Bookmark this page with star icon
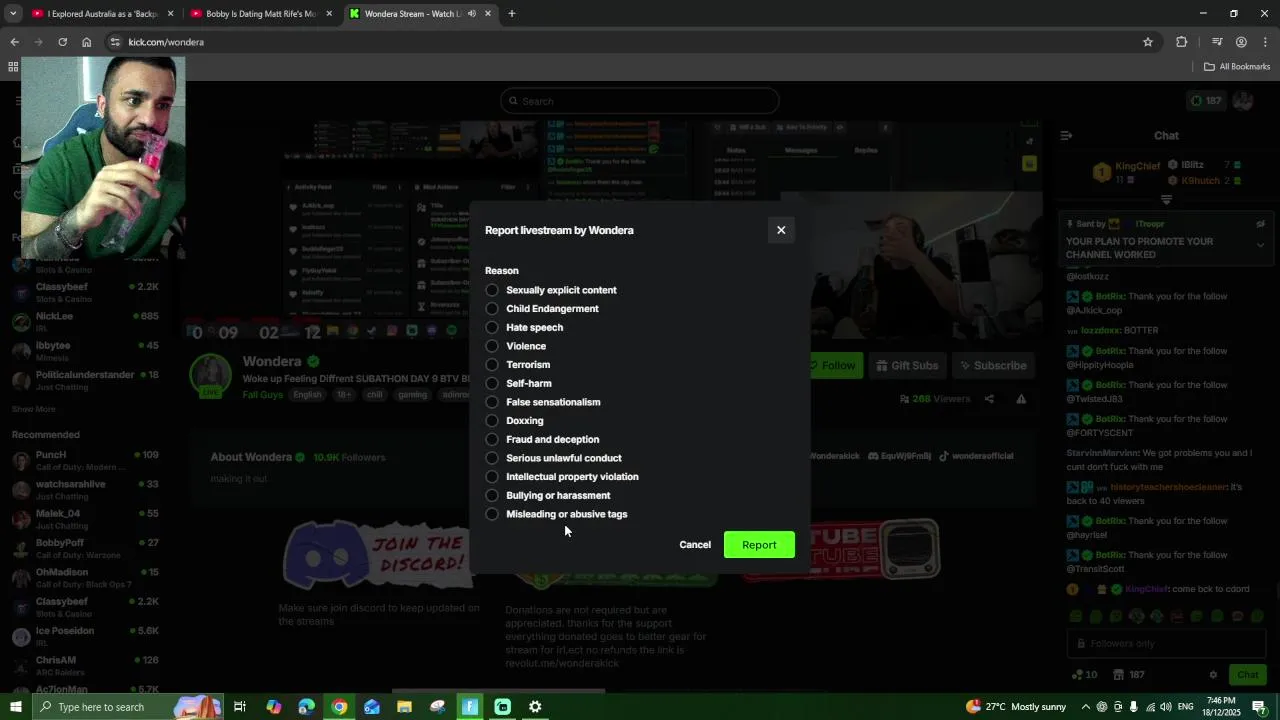 click(1148, 42)
